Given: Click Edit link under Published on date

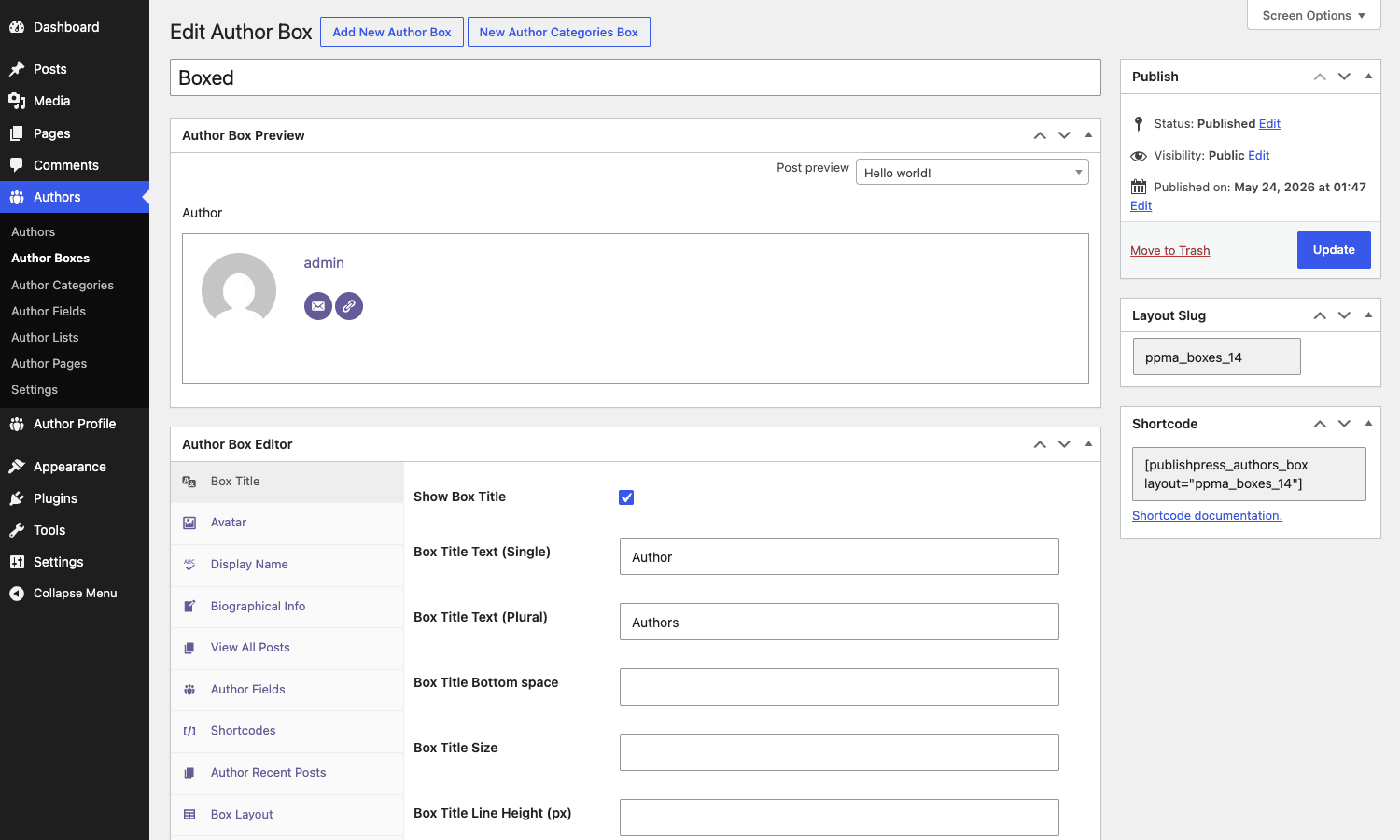Looking at the screenshot, I should point(1141,205).
